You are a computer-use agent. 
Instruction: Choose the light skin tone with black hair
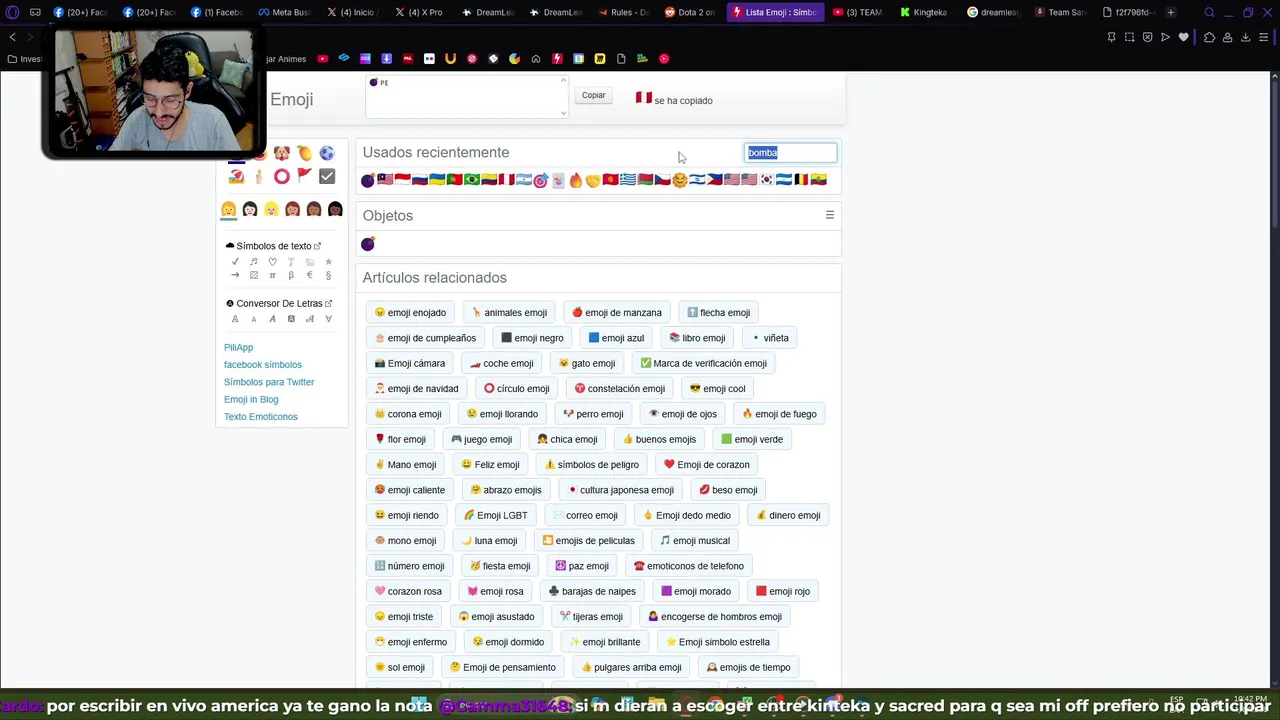250,209
